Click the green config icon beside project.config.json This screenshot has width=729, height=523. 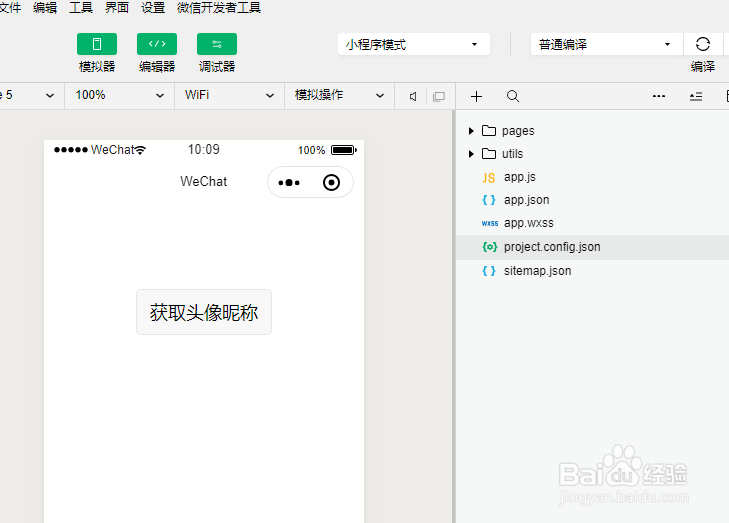pos(490,247)
